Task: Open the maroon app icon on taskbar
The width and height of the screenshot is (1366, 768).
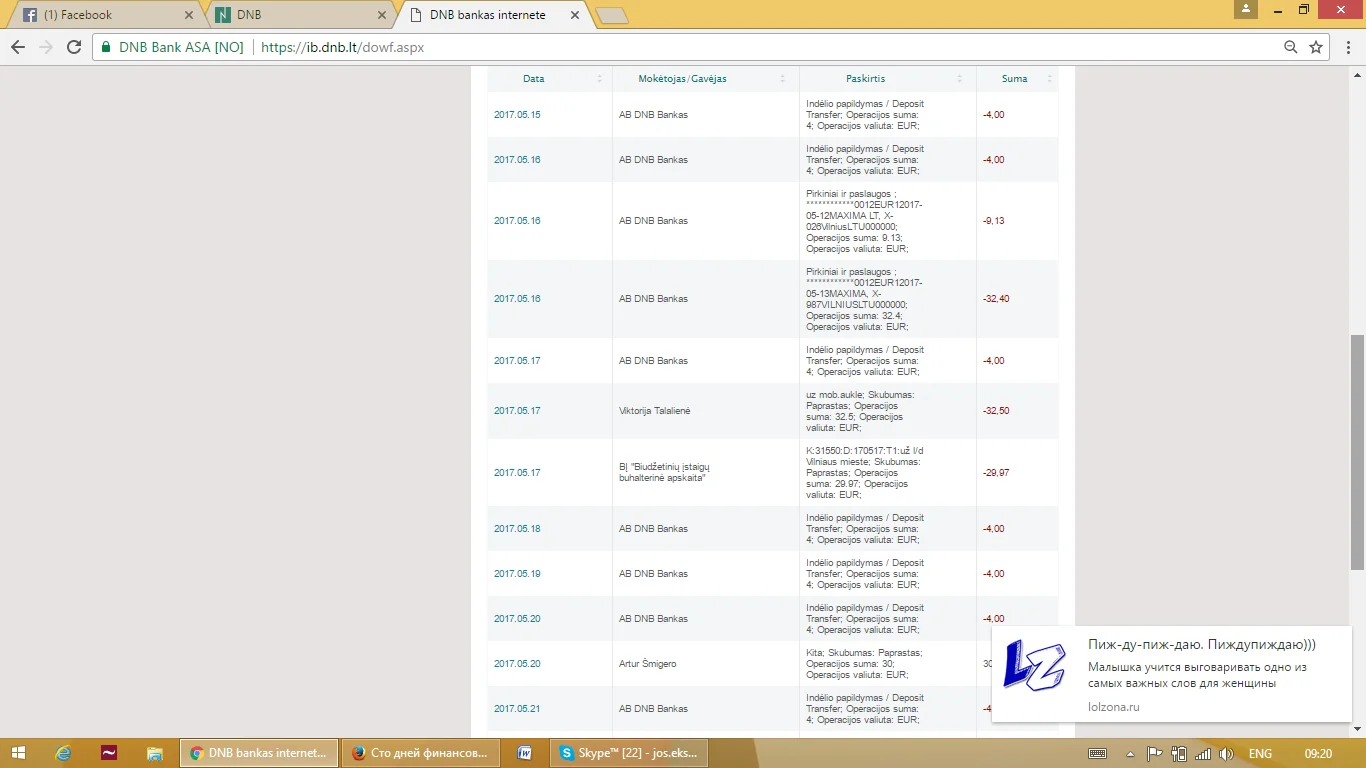Action: [109, 753]
